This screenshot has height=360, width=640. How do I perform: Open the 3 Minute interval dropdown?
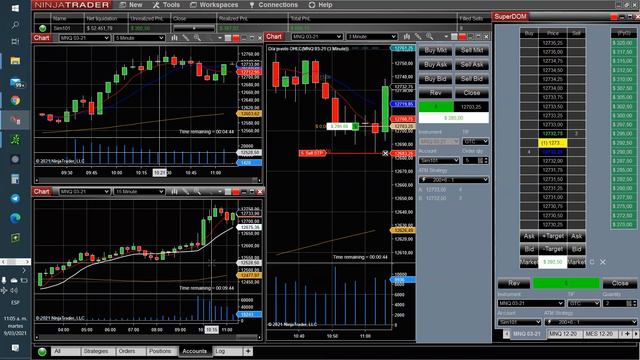click(372, 37)
